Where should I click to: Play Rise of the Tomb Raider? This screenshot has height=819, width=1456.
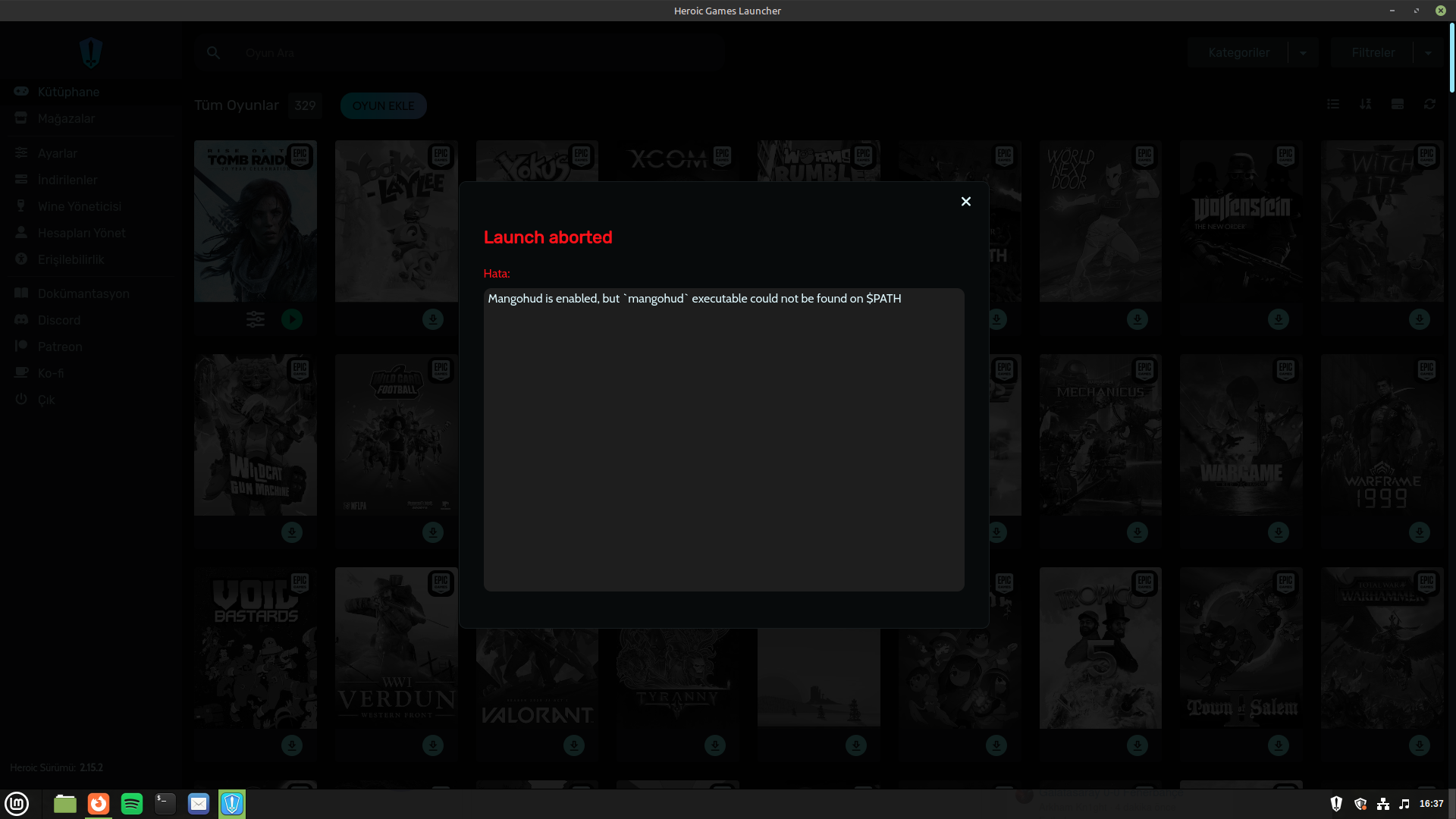(x=292, y=319)
